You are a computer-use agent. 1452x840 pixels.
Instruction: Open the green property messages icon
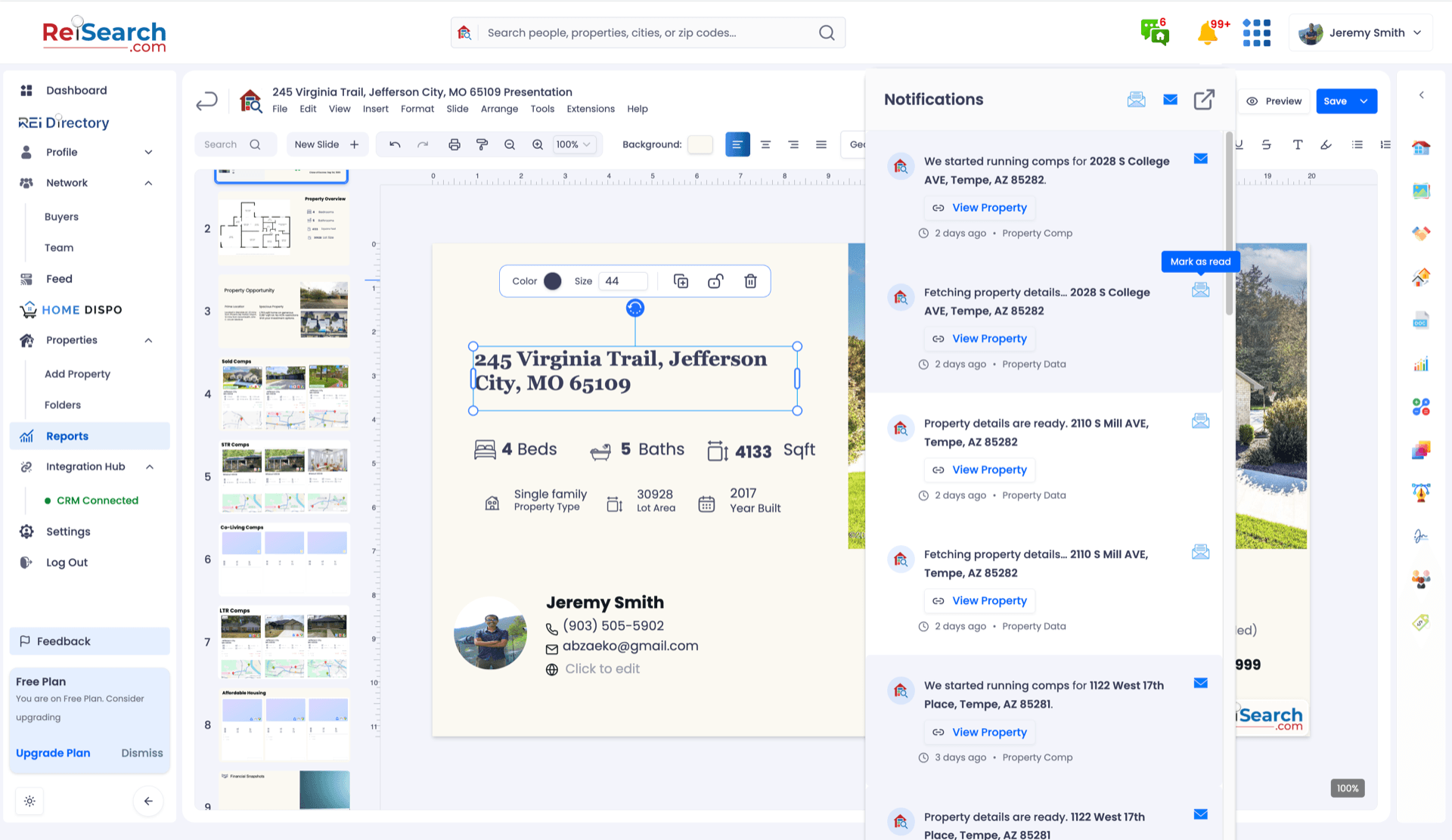[1155, 33]
